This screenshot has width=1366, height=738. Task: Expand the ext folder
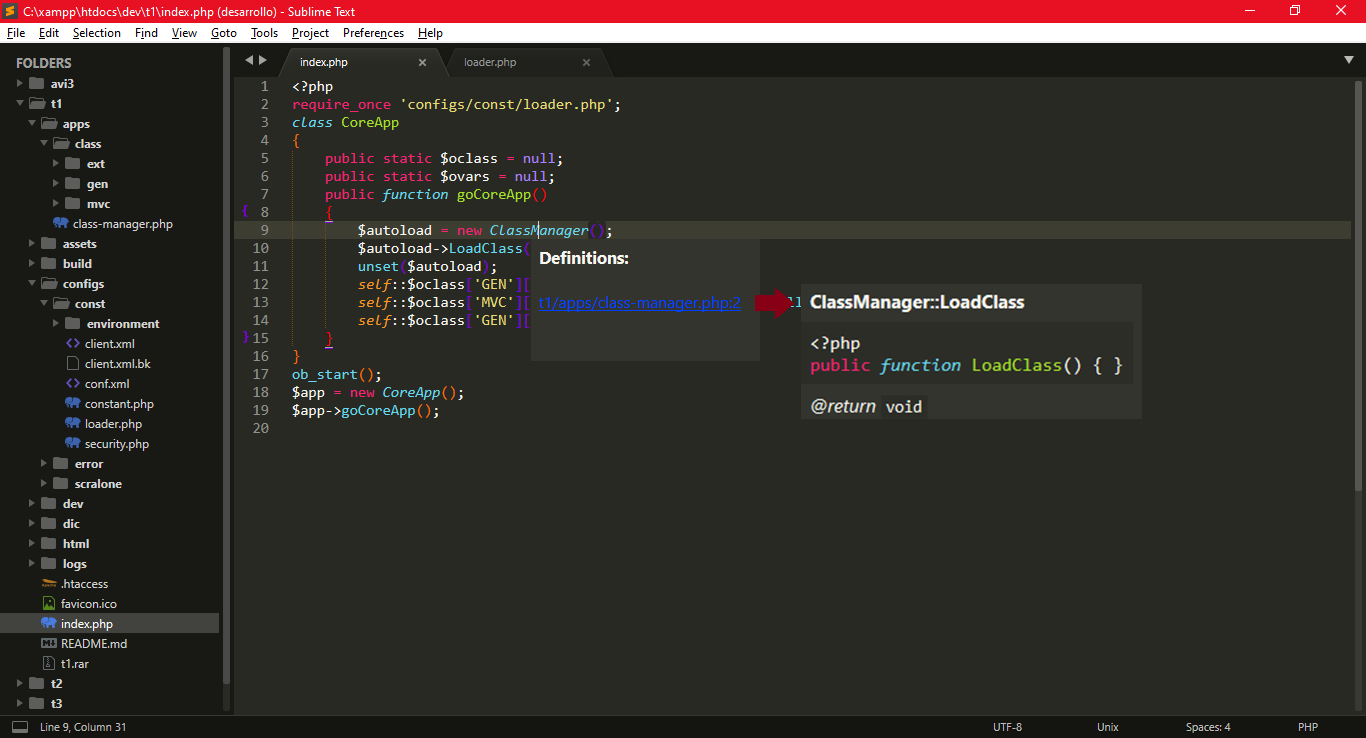click(56, 163)
